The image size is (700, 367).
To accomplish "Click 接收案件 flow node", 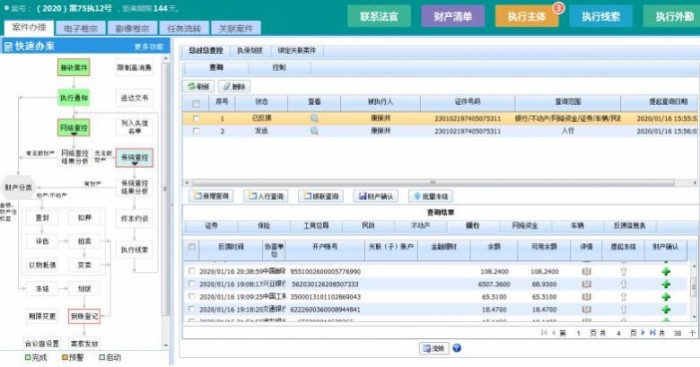I will tap(74, 67).
